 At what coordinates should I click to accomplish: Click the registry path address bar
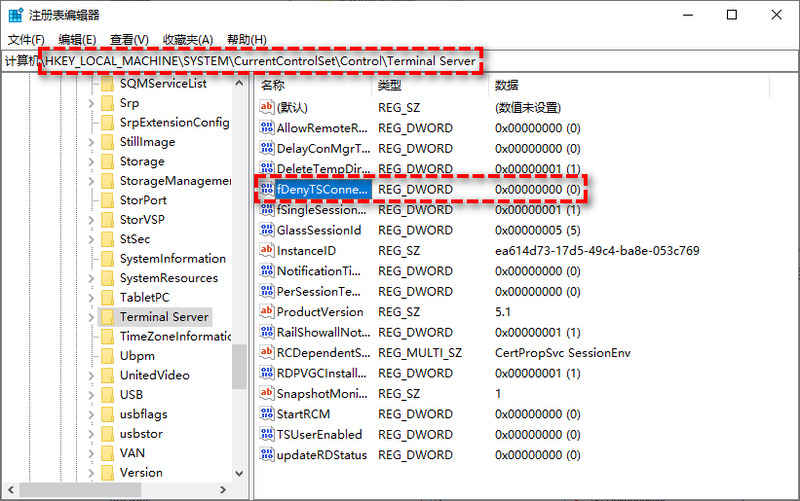coord(400,62)
